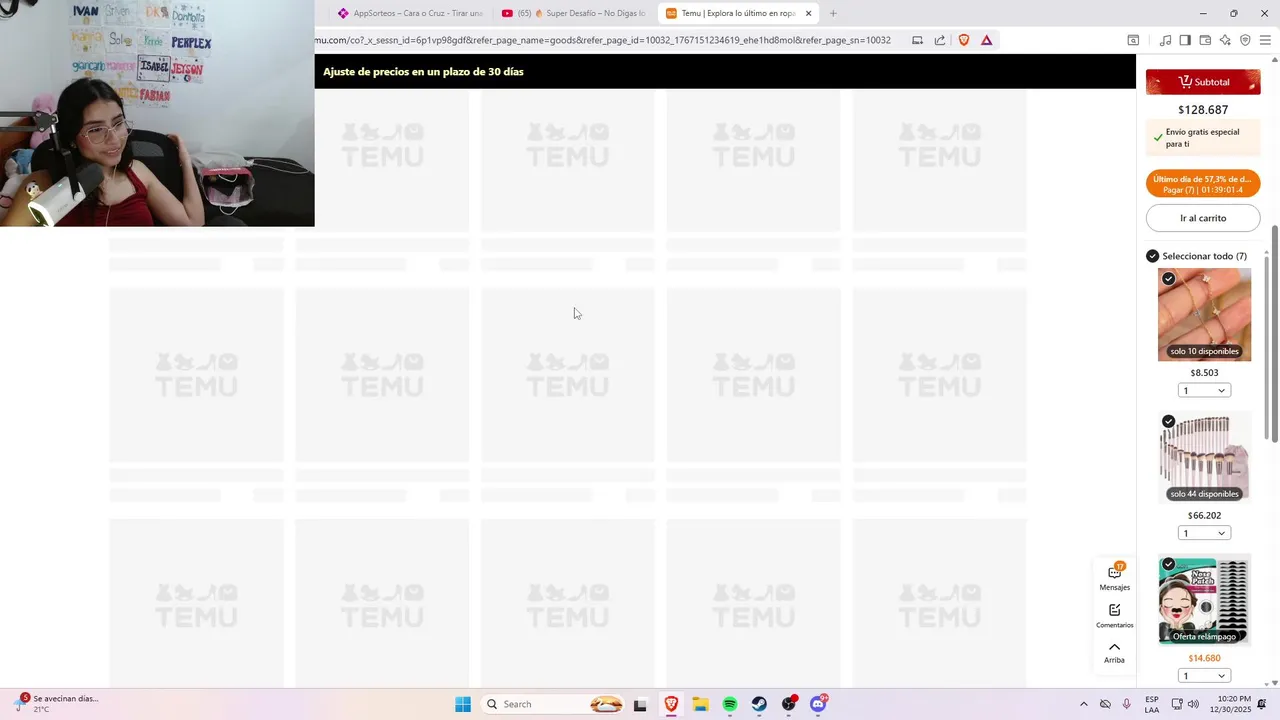
Task: Toggle the browser sidebar panel icon
Action: tap(1185, 40)
